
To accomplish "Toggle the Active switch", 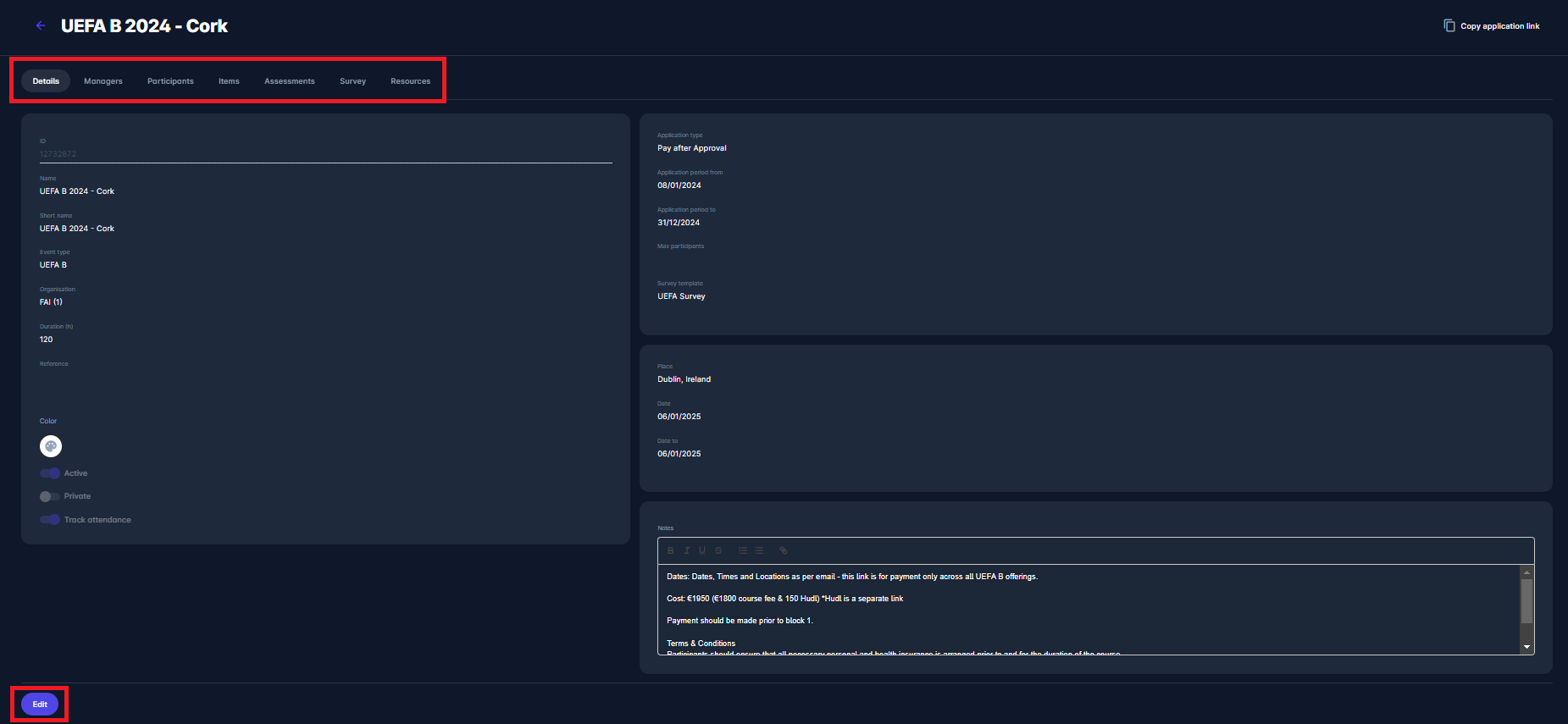I will pyautogui.click(x=50, y=473).
